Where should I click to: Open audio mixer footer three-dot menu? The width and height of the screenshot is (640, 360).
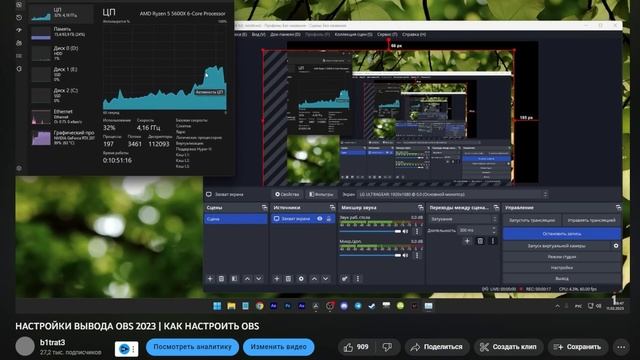click(x=358, y=279)
